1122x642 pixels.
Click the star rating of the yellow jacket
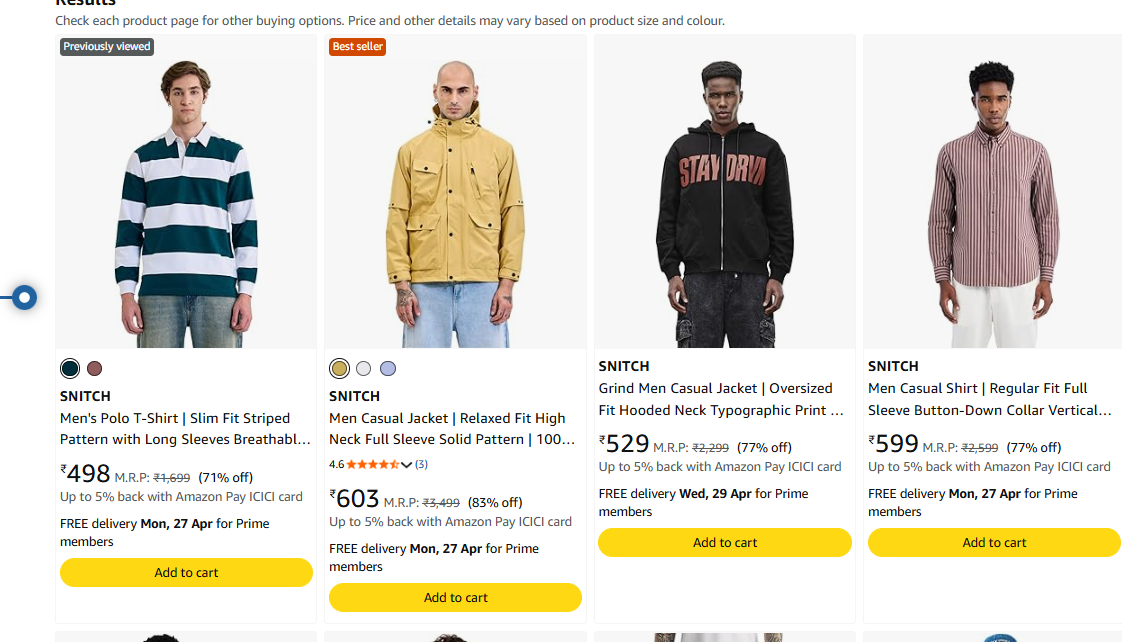(x=373, y=464)
